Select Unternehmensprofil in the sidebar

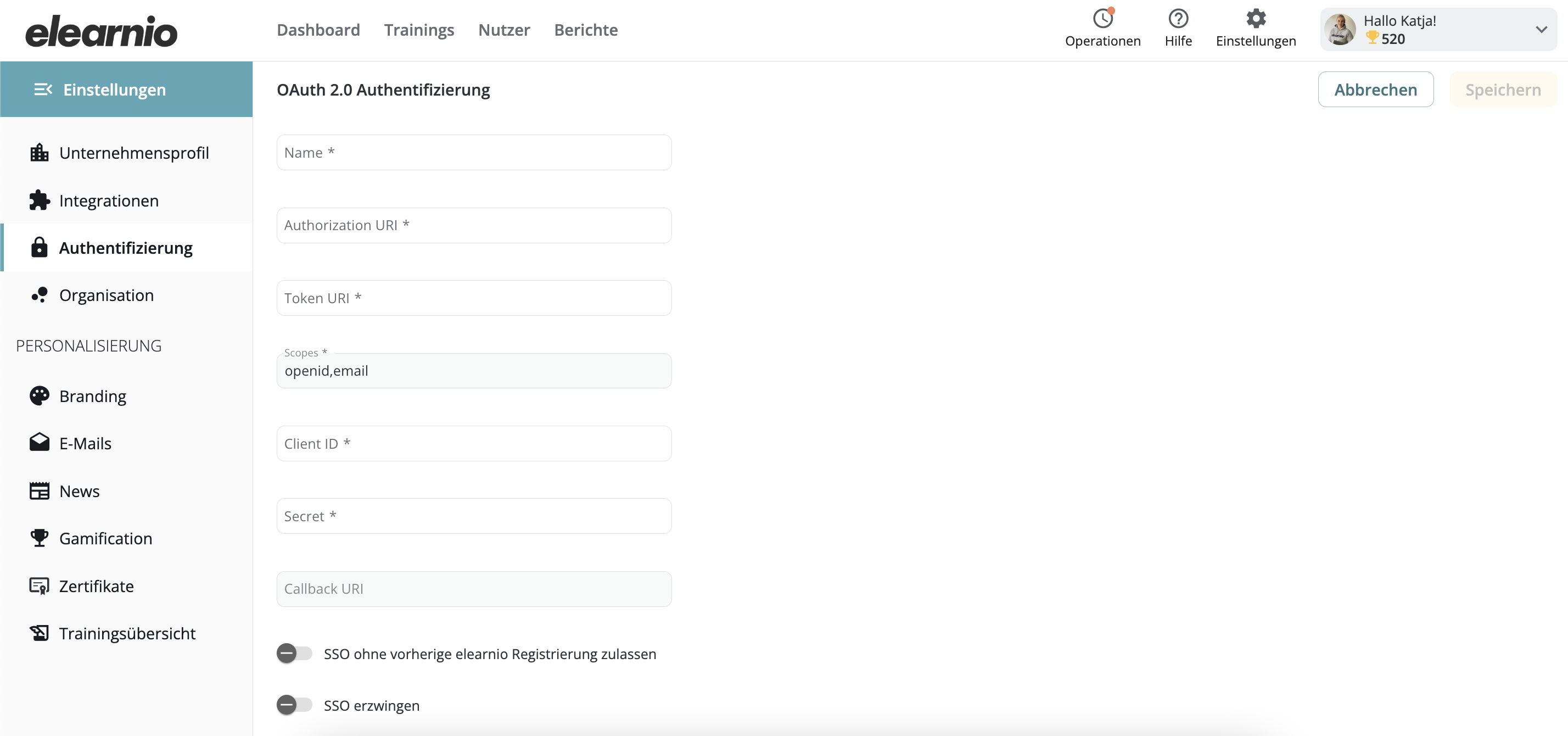point(127,153)
